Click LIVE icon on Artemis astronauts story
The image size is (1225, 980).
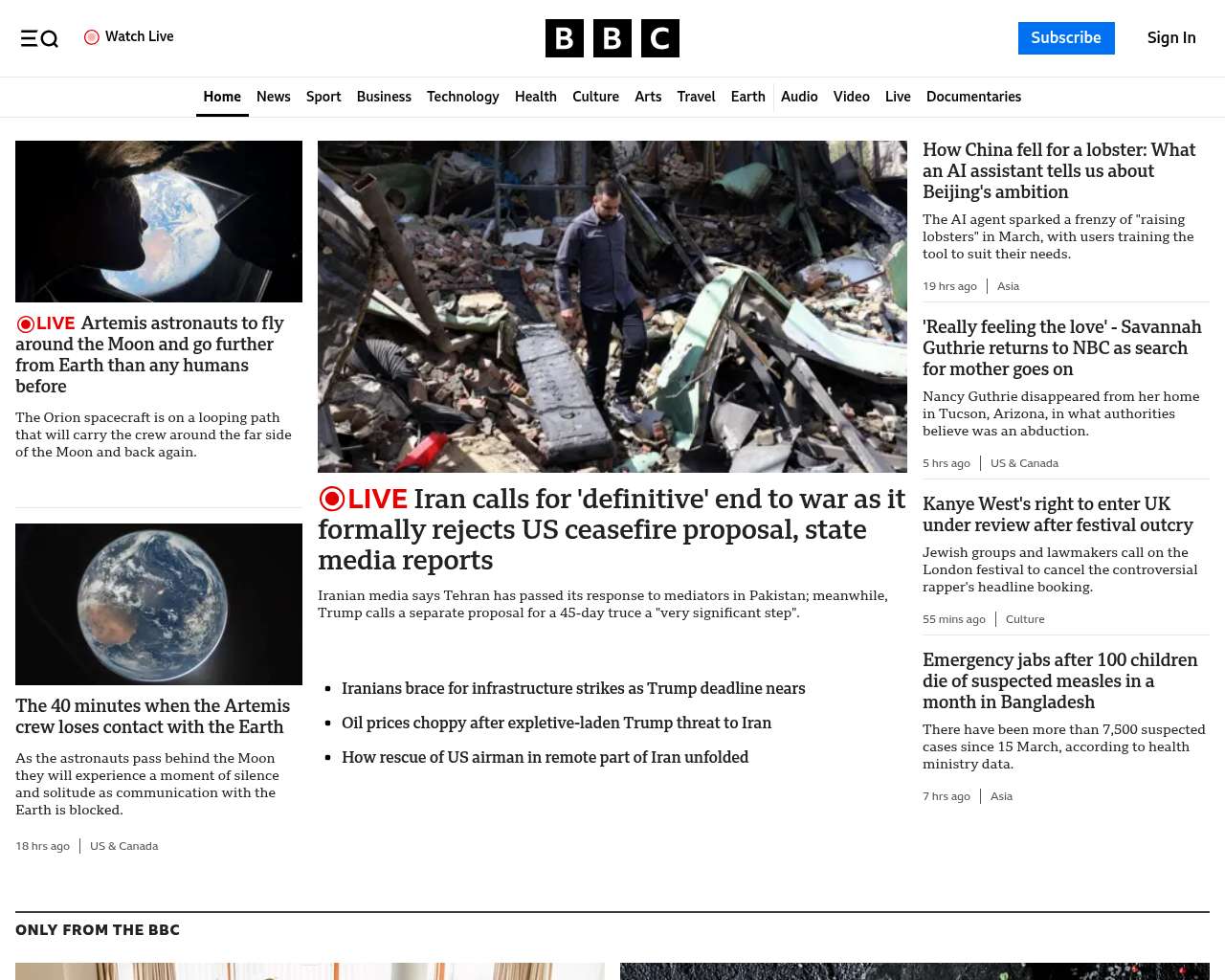(26, 324)
